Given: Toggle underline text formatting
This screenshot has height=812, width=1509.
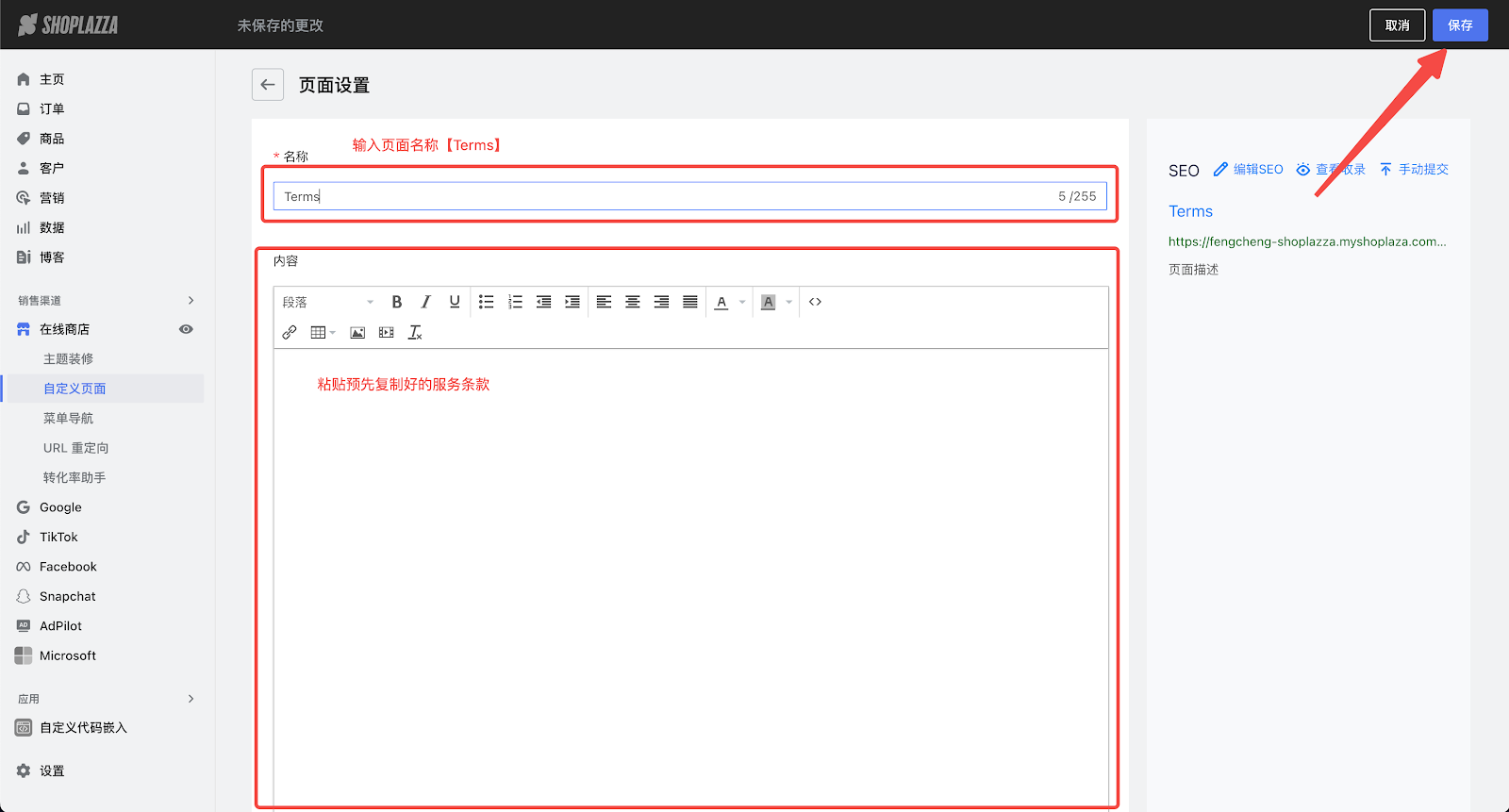Looking at the screenshot, I should tap(455, 302).
